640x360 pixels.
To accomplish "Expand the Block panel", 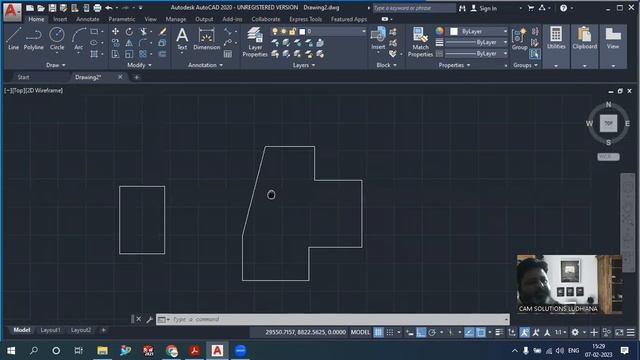I will point(386,65).
